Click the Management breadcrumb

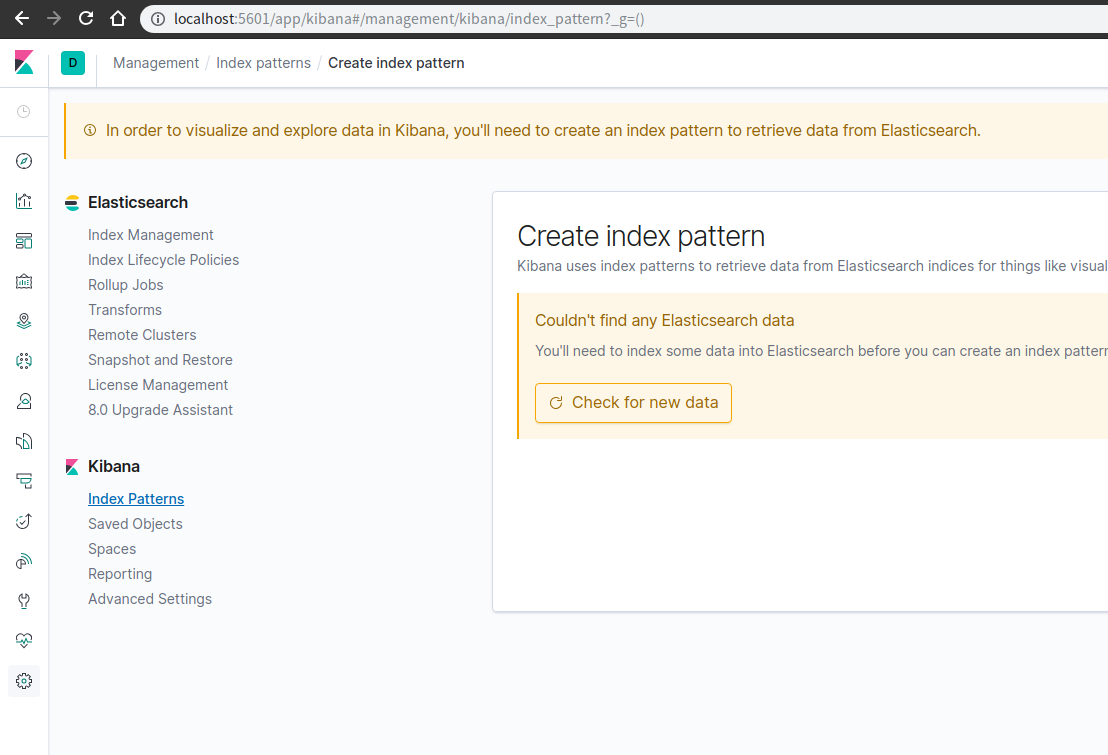point(156,63)
